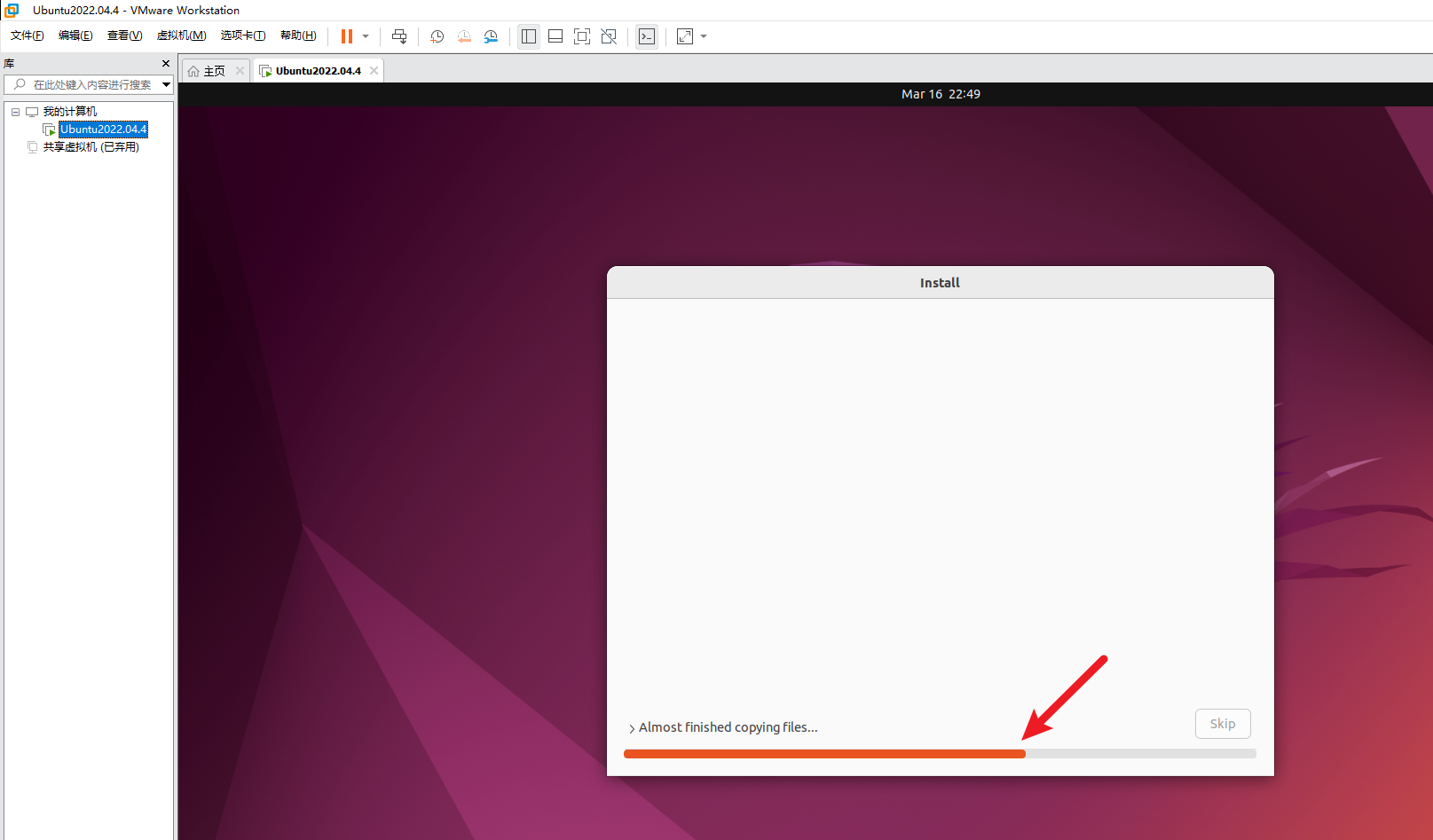Viewport: 1433px width, 840px height.
Task: Open the snapshot manager wrench-clock icon
Action: (491, 36)
